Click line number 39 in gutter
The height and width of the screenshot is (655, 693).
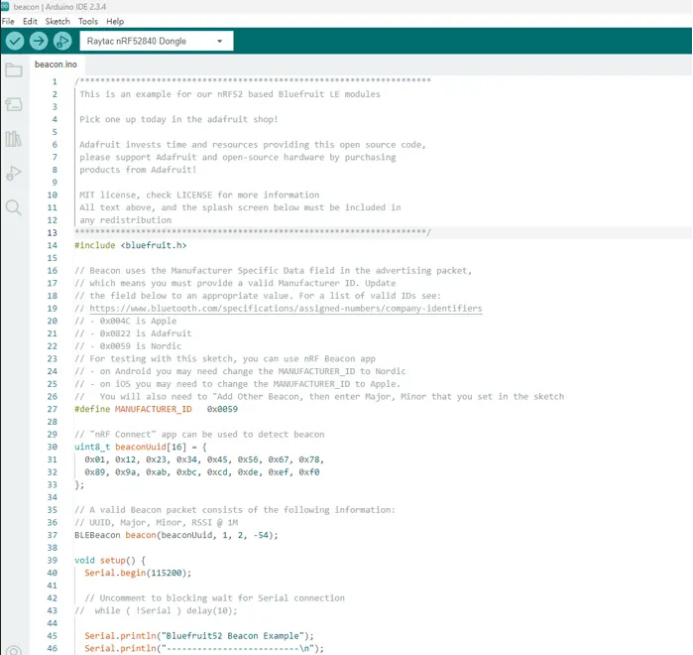[x=52, y=560]
